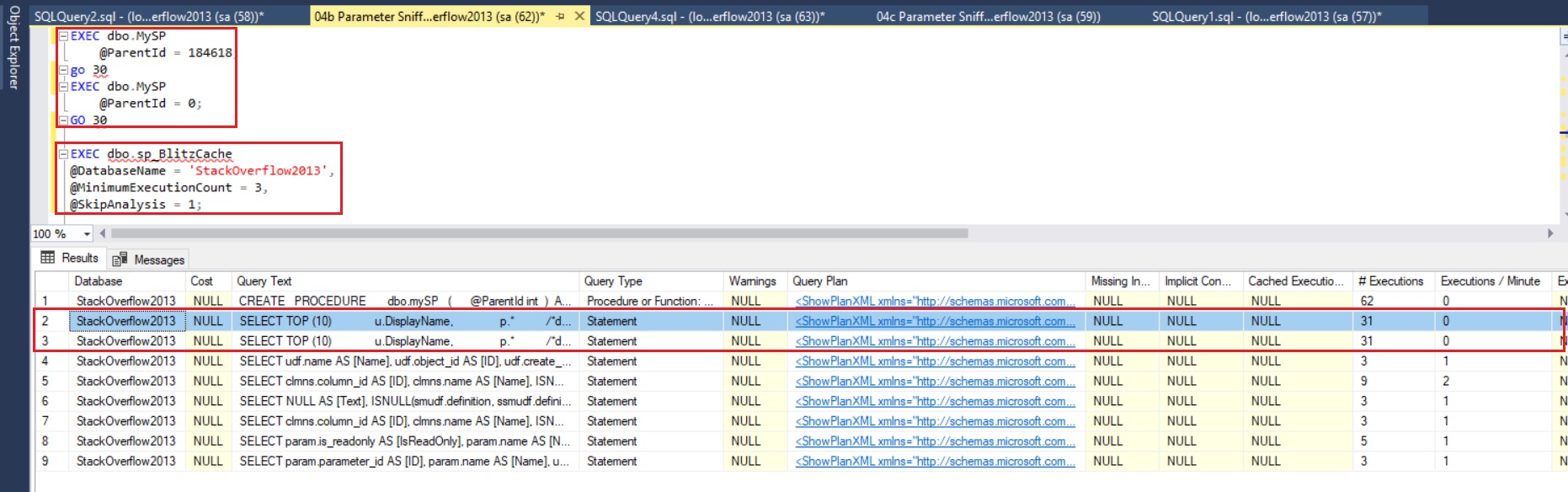Viewport: 1568px width, 492px height.
Task: Click the CREATE PROCEDURE dbo.mySP query text cell
Action: [405, 301]
